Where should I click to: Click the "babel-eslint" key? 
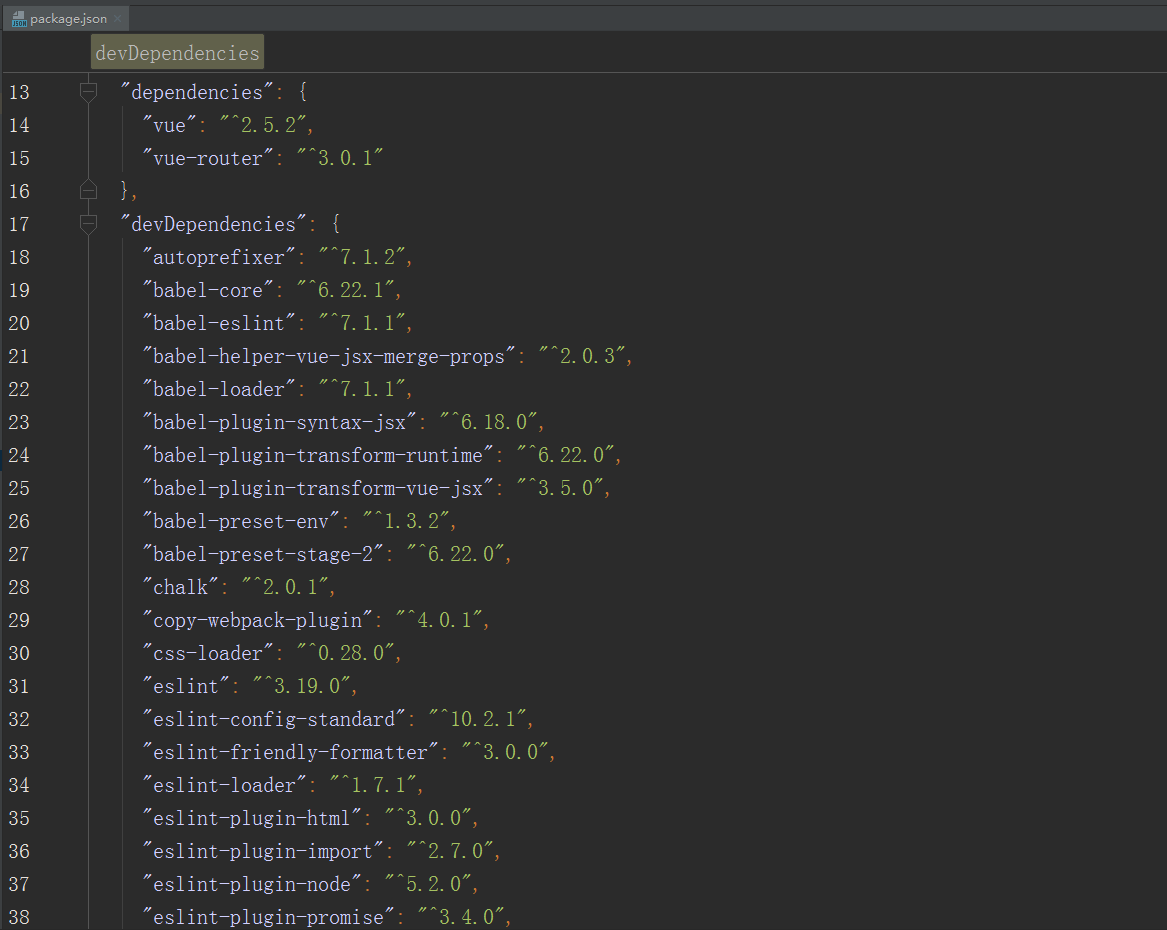click(x=220, y=323)
